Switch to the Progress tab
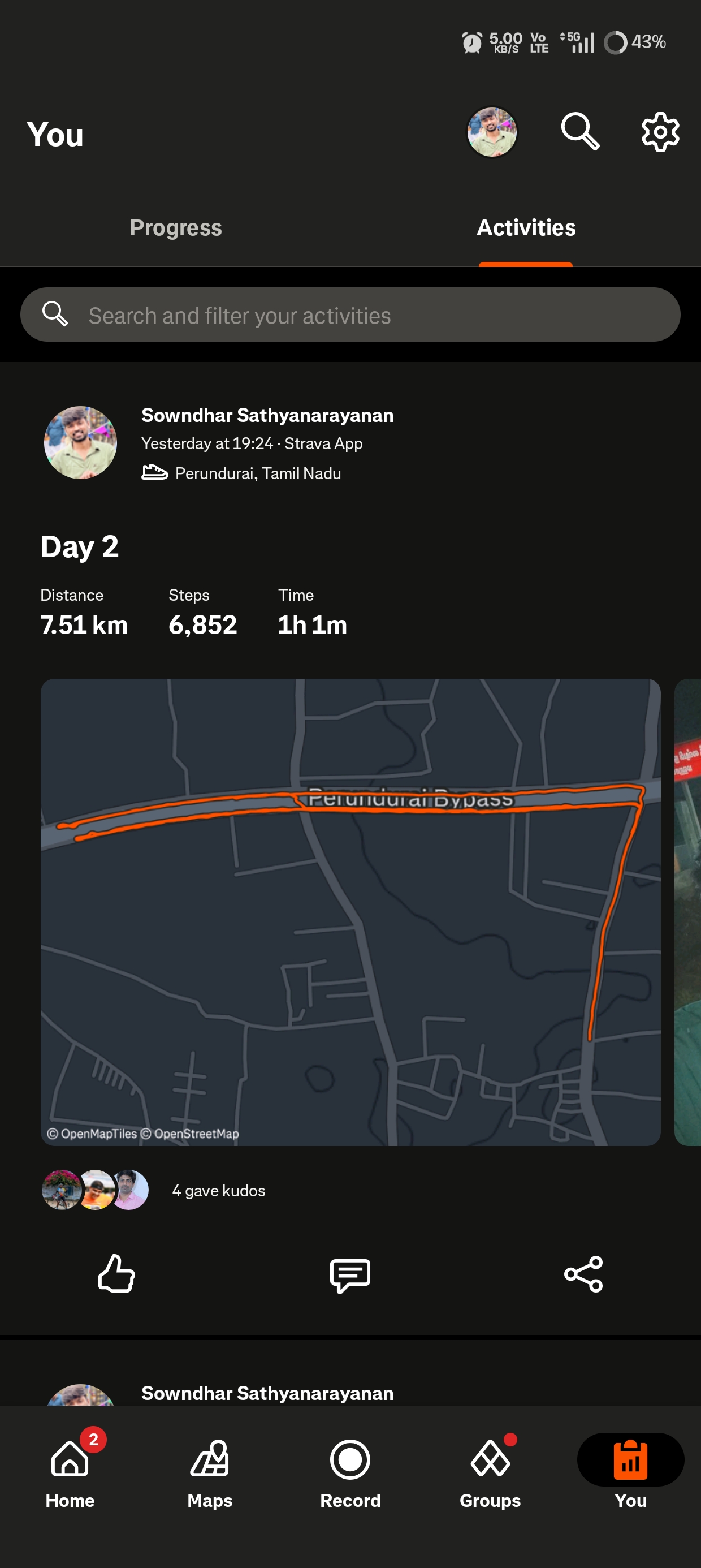701x1568 pixels. click(x=176, y=227)
